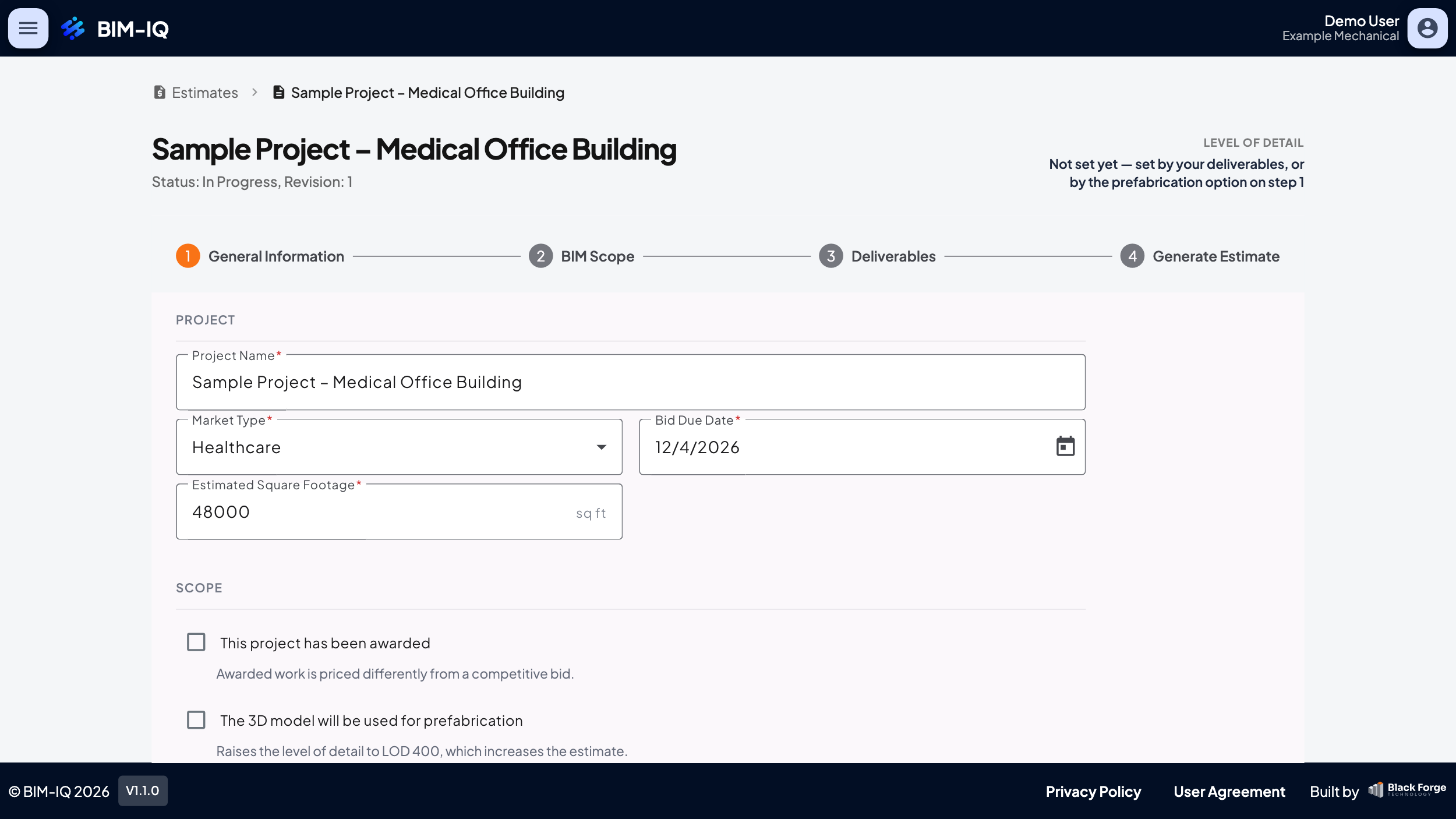This screenshot has height=819, width=1456.
Task: Click the 'Example Mechanical' company text
Action: point(1341,36)
